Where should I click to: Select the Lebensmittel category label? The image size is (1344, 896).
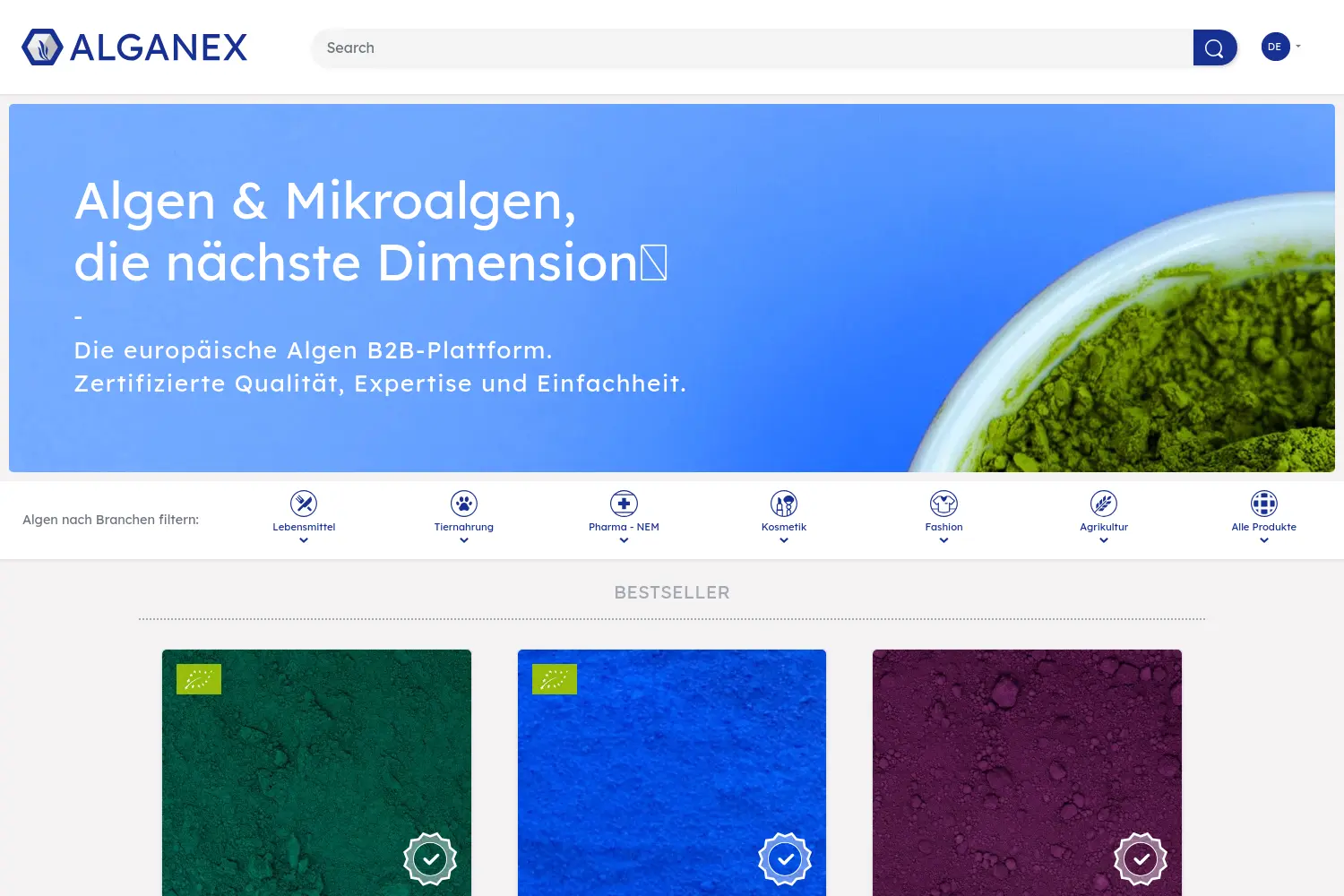[x=304, y=527]
